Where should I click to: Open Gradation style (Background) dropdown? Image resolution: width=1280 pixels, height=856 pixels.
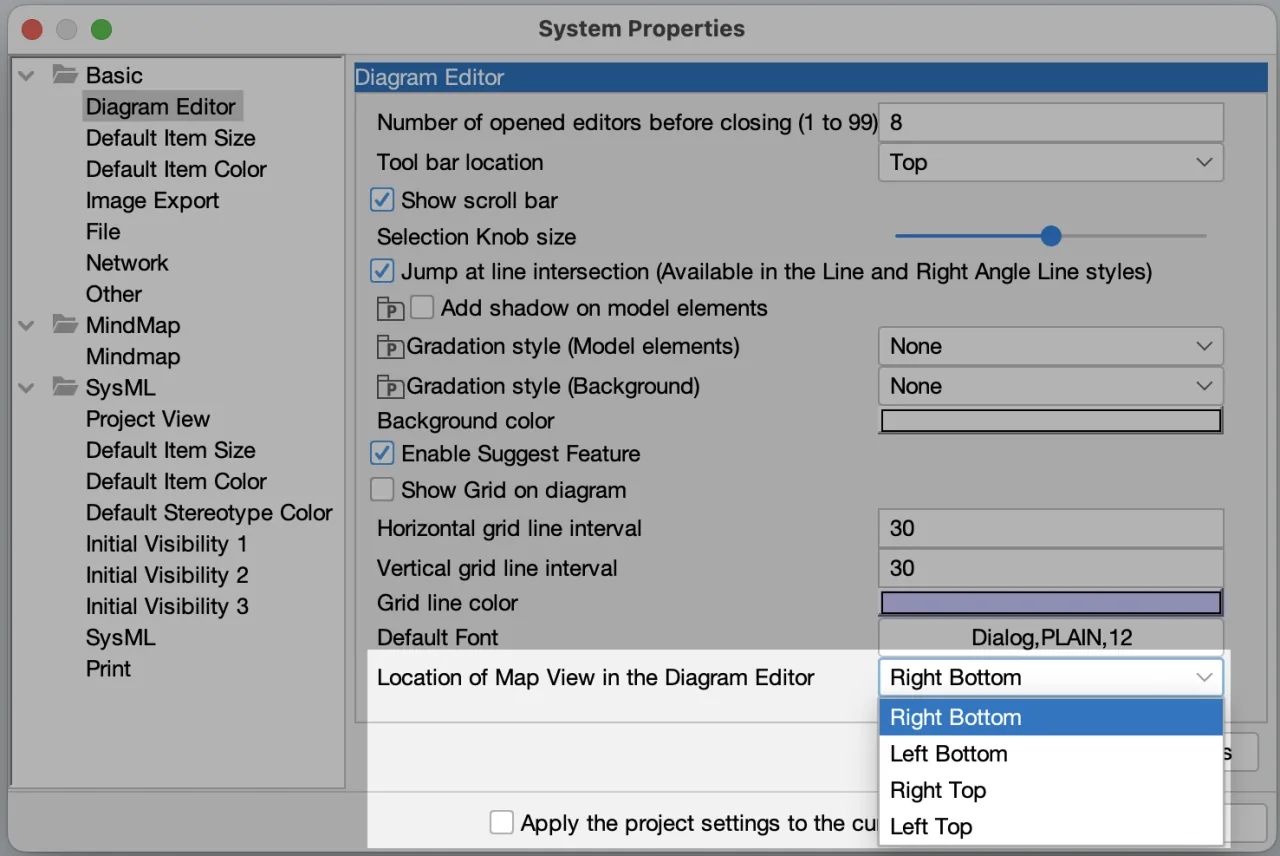[x=1051, y=386]
